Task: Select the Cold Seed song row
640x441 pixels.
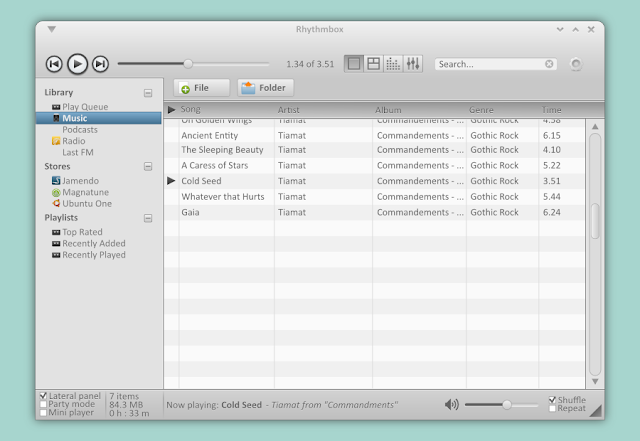Action: 374,181
